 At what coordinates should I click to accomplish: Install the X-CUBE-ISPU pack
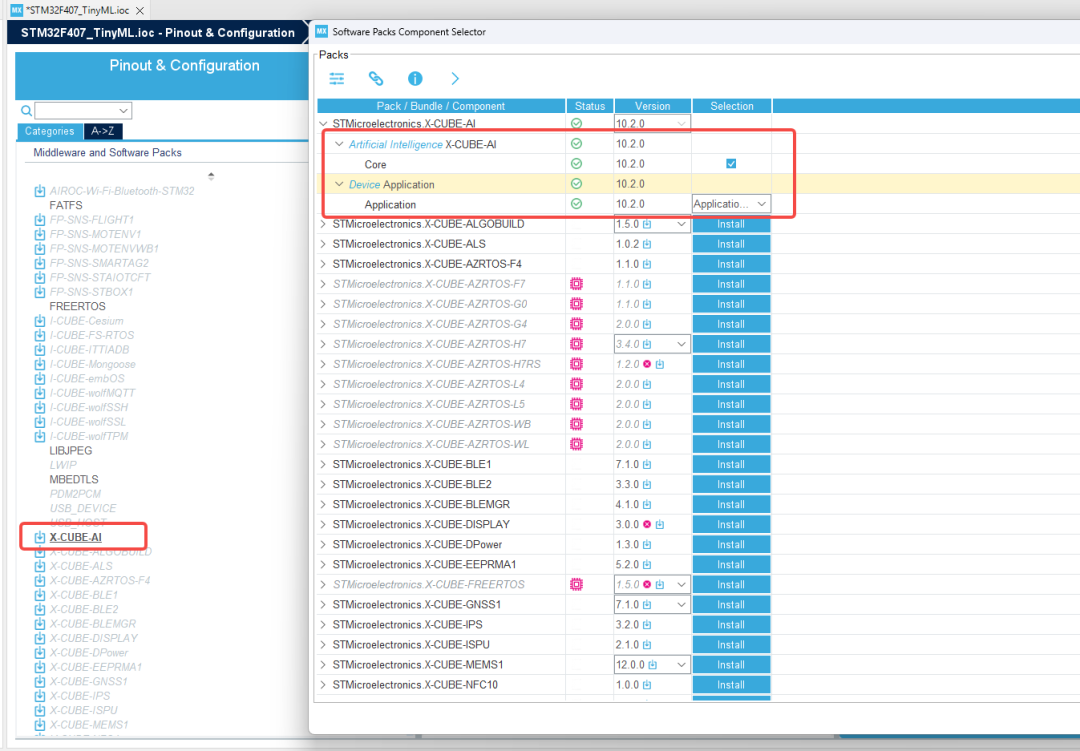pos(731,645)
